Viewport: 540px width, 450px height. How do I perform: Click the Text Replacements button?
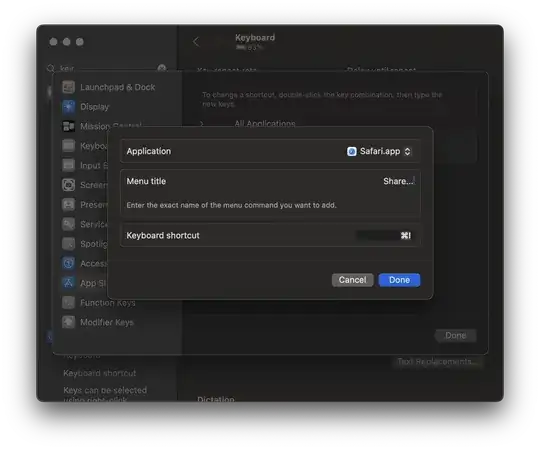pyautogui.click(x=437, y=362)
